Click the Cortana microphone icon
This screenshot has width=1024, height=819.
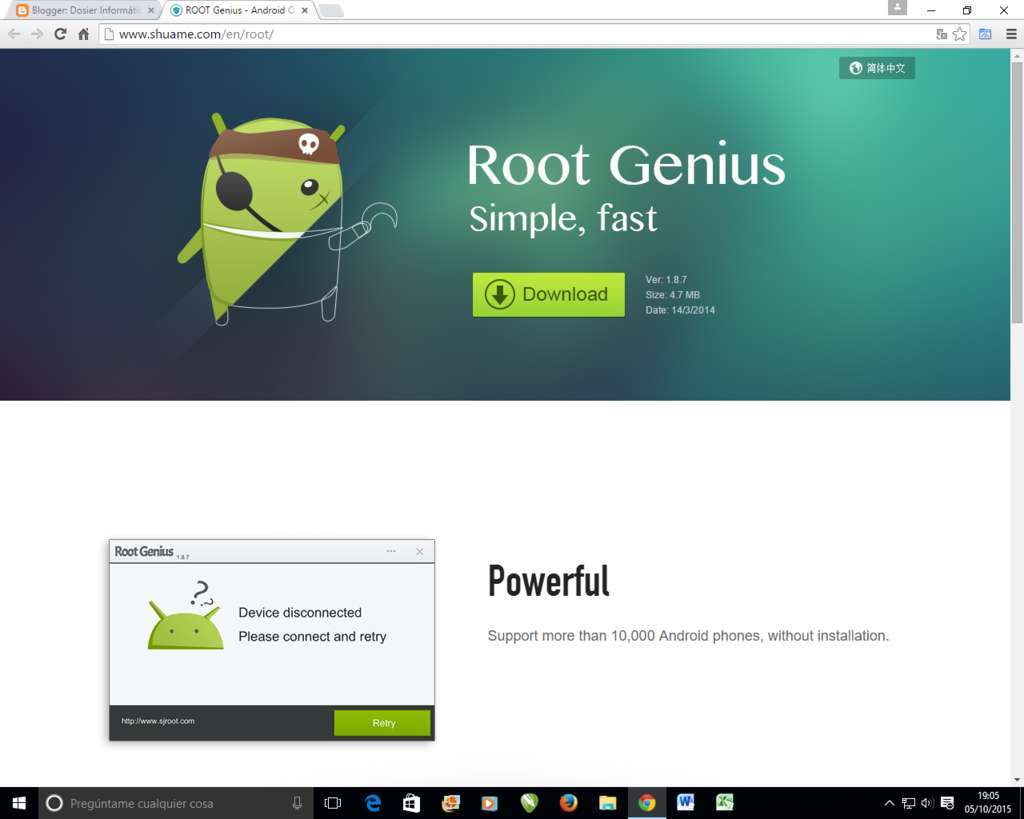pyautogui.click(x=297, y=803)
